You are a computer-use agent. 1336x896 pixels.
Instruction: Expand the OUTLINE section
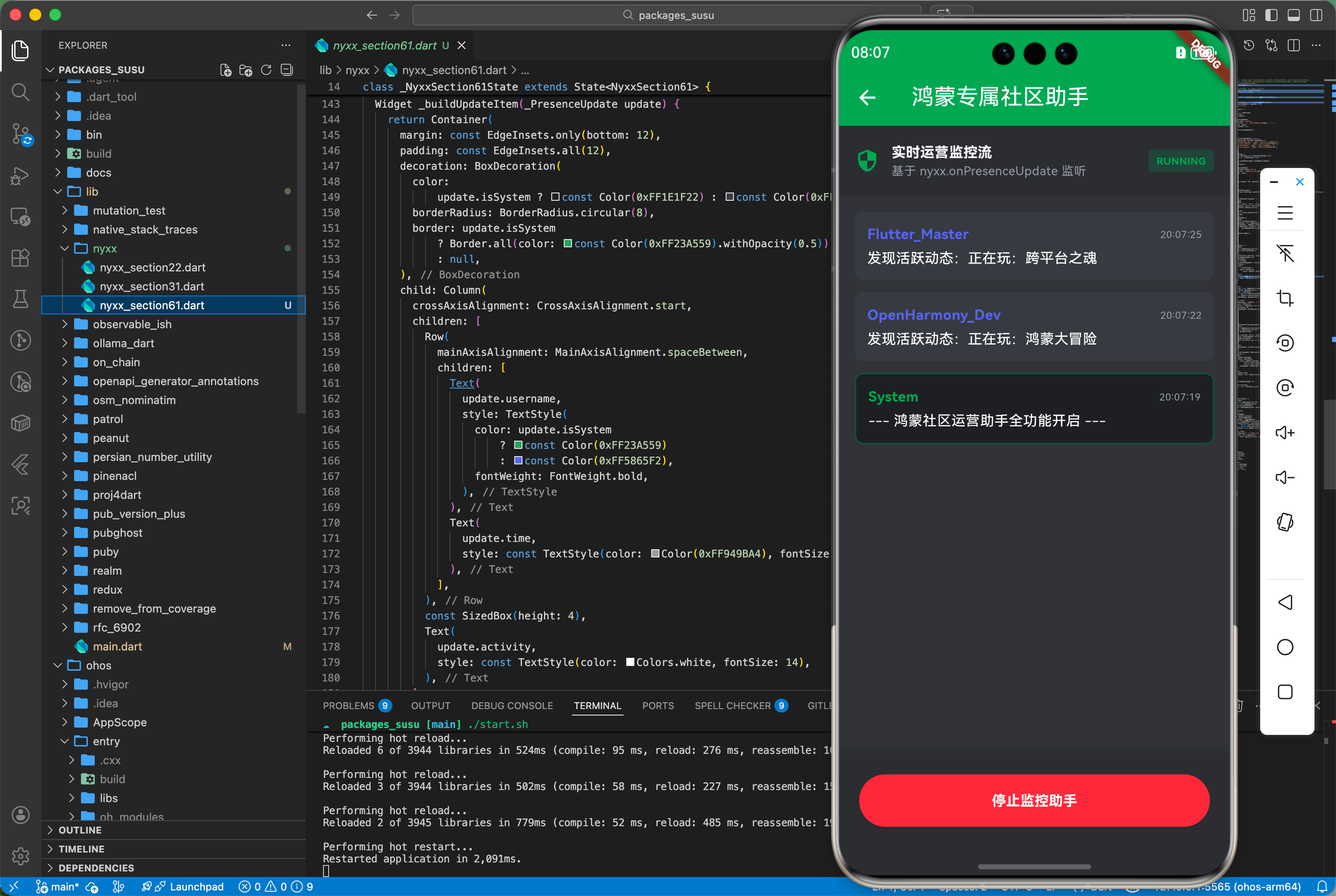(x=173, y=830)
